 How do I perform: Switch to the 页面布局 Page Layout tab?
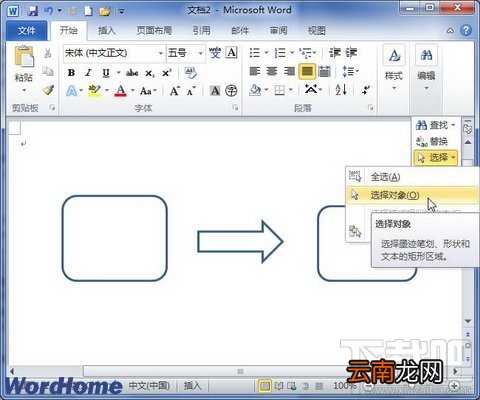click(x=154, y=31)
